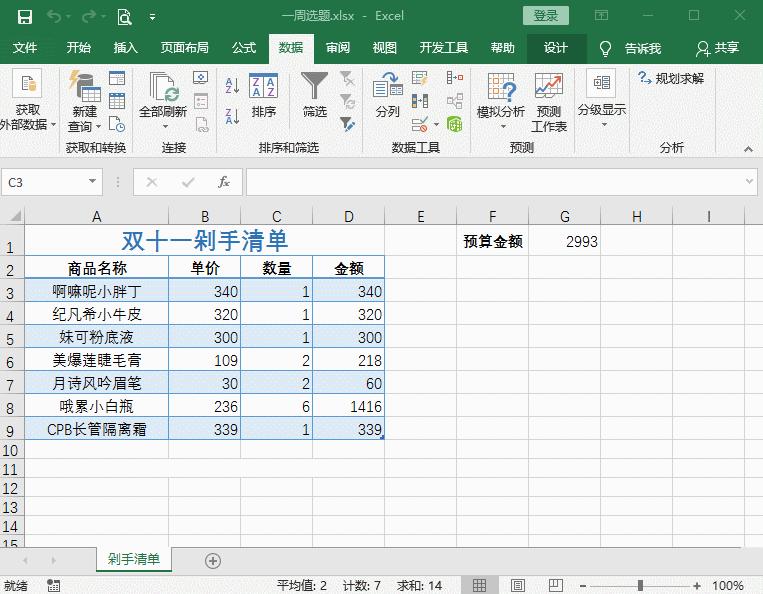
Task: Switch to the 审阅 ribbon tab
Action: [x=338, y=48]
